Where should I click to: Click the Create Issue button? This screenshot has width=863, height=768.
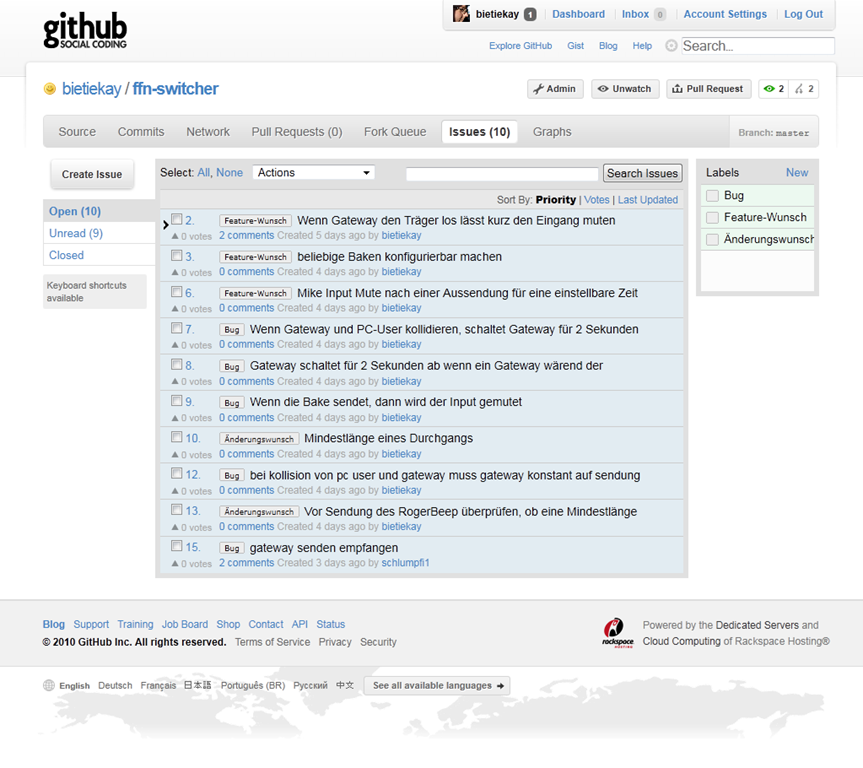92,175
